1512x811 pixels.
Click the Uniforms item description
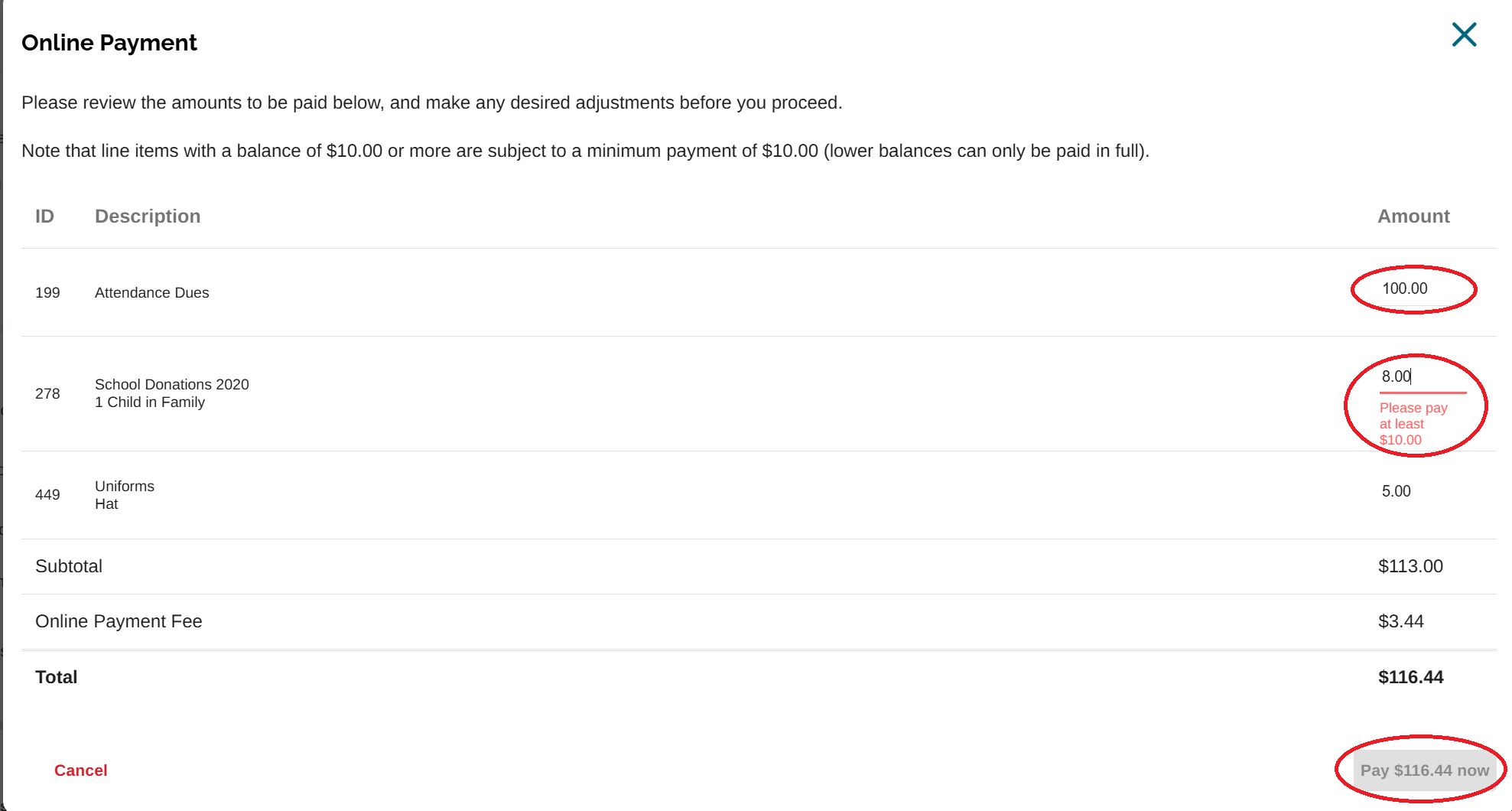tap(124, 487)
